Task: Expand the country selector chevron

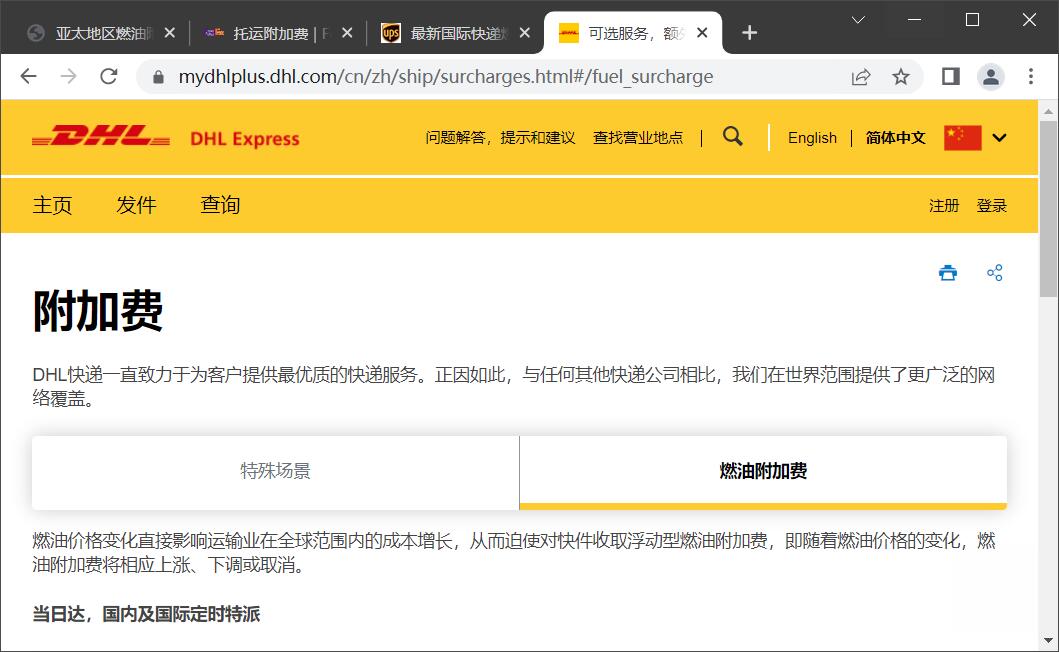Action: (1000, 138)
